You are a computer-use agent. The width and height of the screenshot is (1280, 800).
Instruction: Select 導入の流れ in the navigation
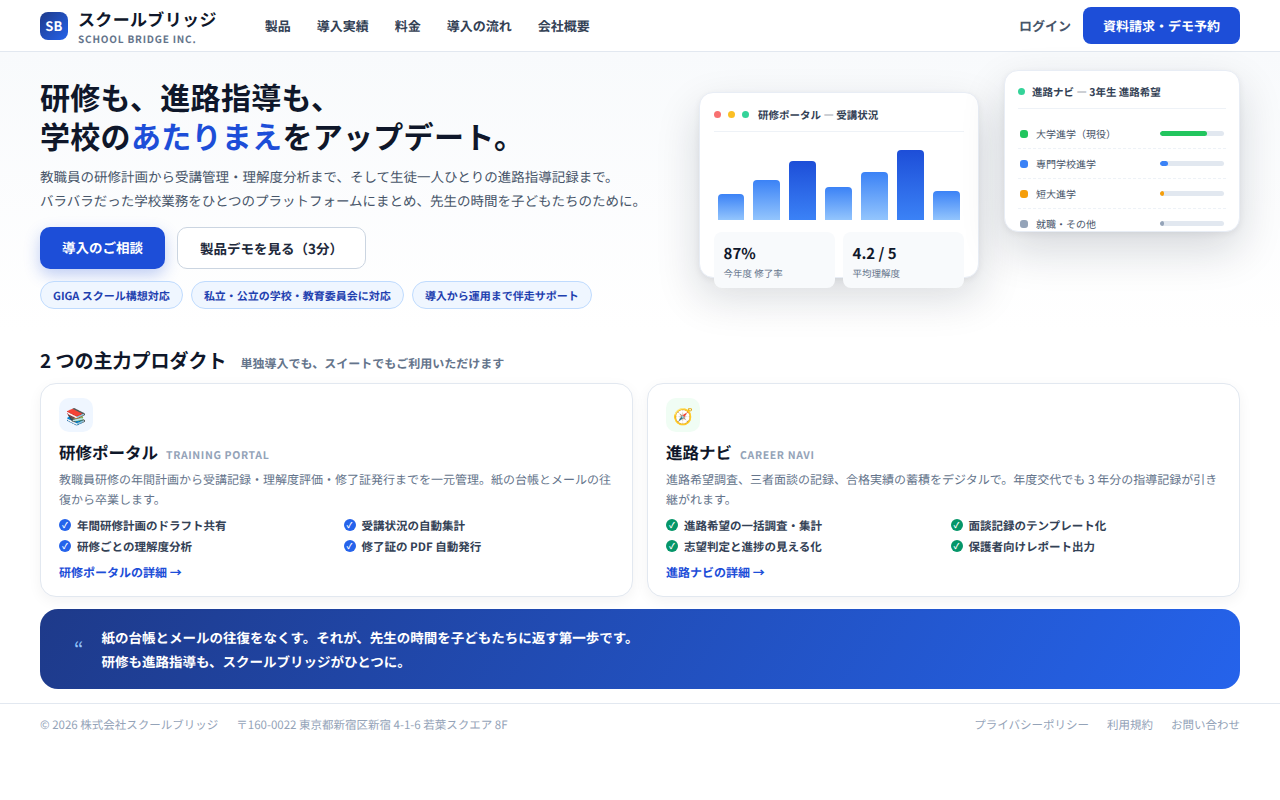(479, 26)
